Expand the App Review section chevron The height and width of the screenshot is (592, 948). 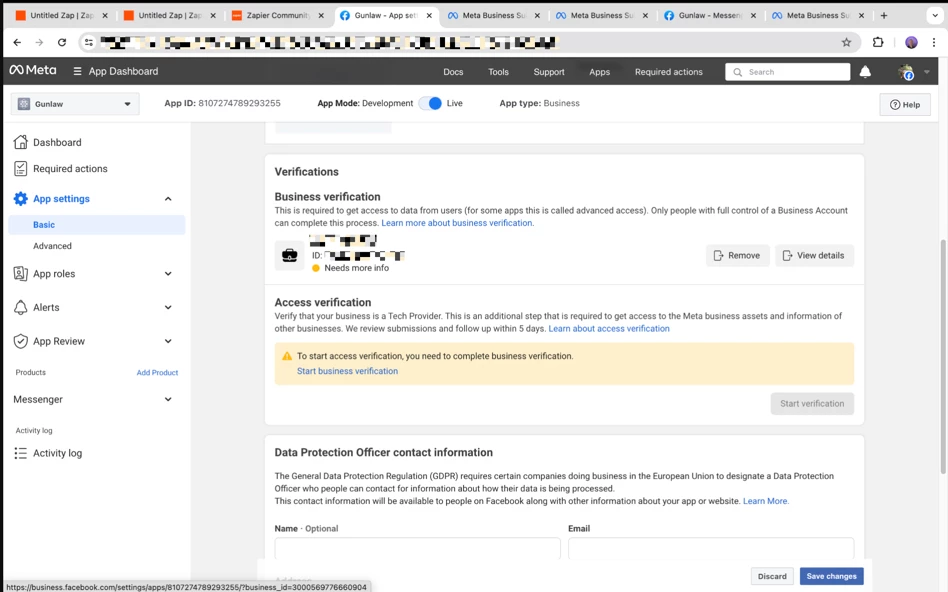tap(168, 341)
